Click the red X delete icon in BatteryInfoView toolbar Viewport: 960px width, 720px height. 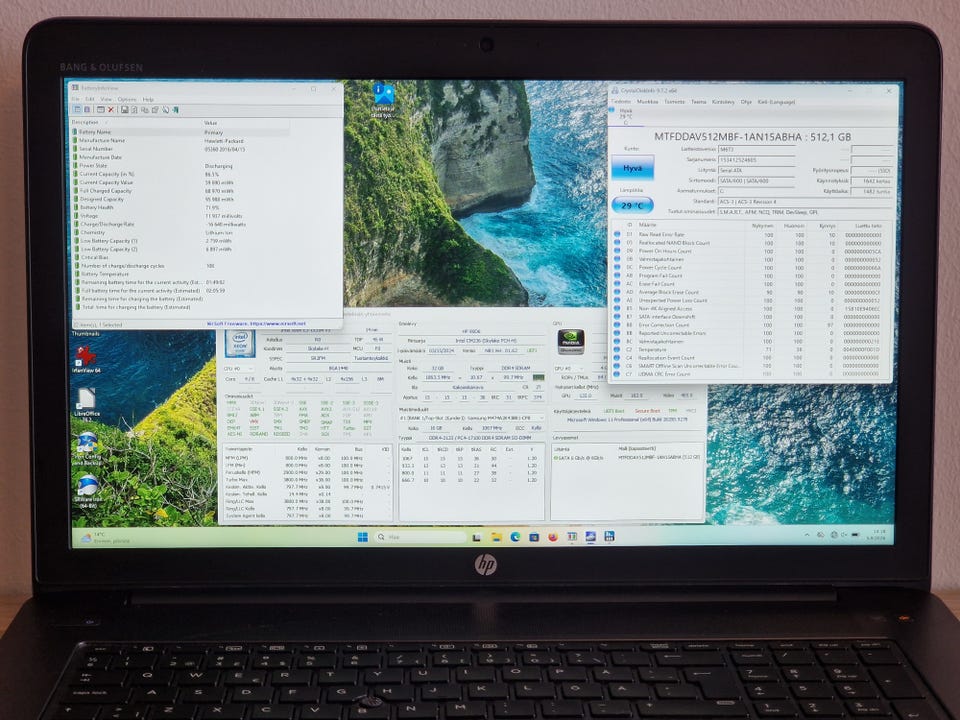[110, 110]
